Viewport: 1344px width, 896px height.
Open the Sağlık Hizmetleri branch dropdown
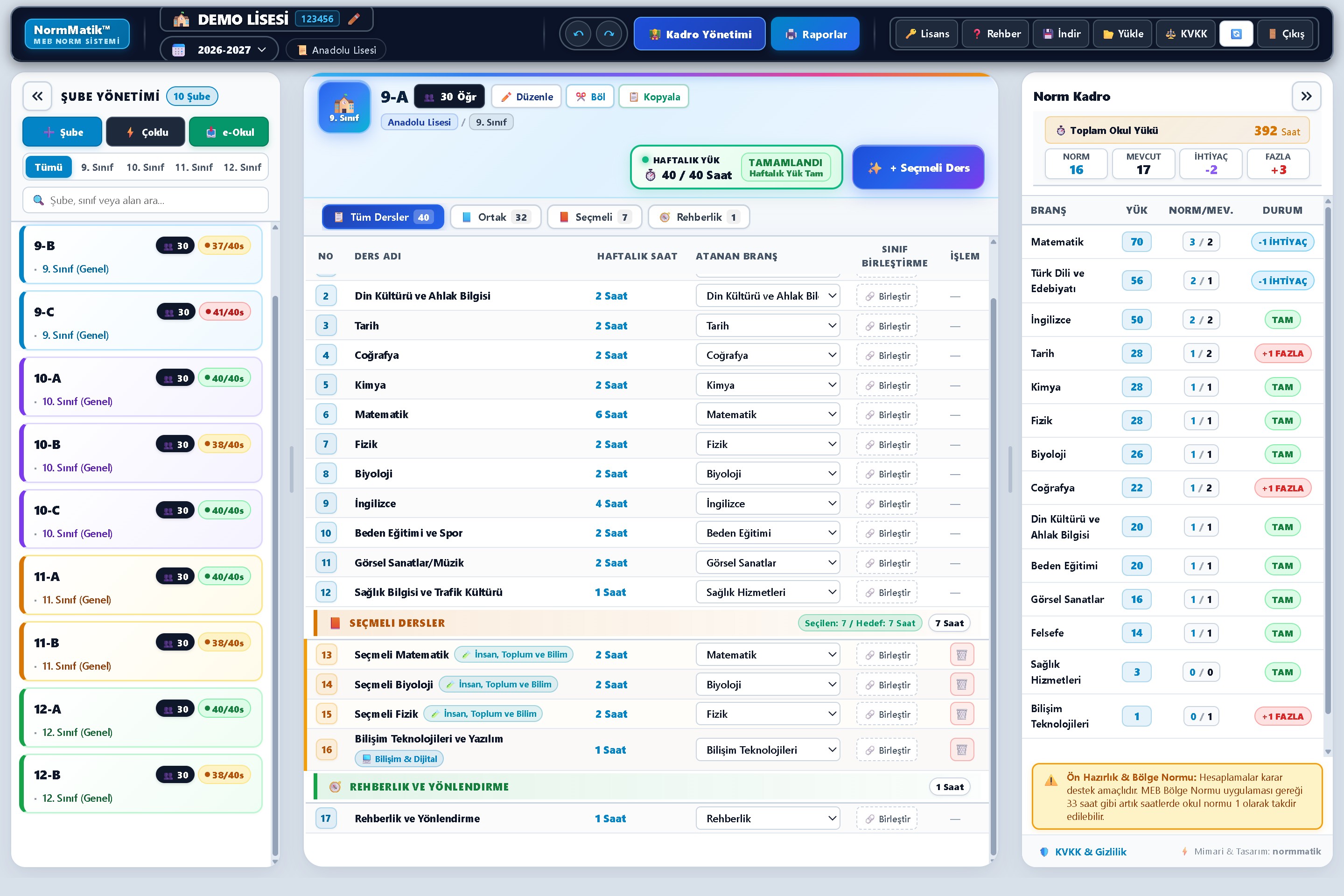pos(767,592)
